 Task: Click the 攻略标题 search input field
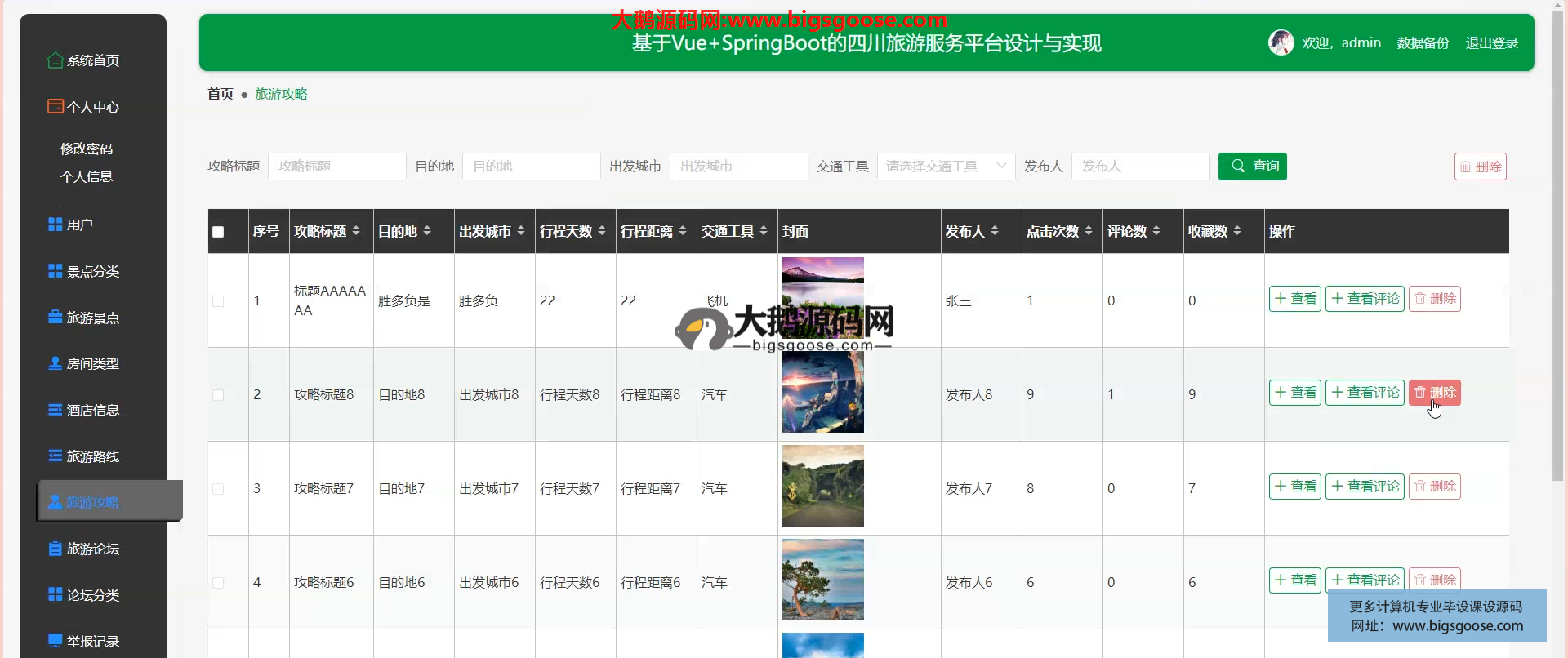(336, 167)
